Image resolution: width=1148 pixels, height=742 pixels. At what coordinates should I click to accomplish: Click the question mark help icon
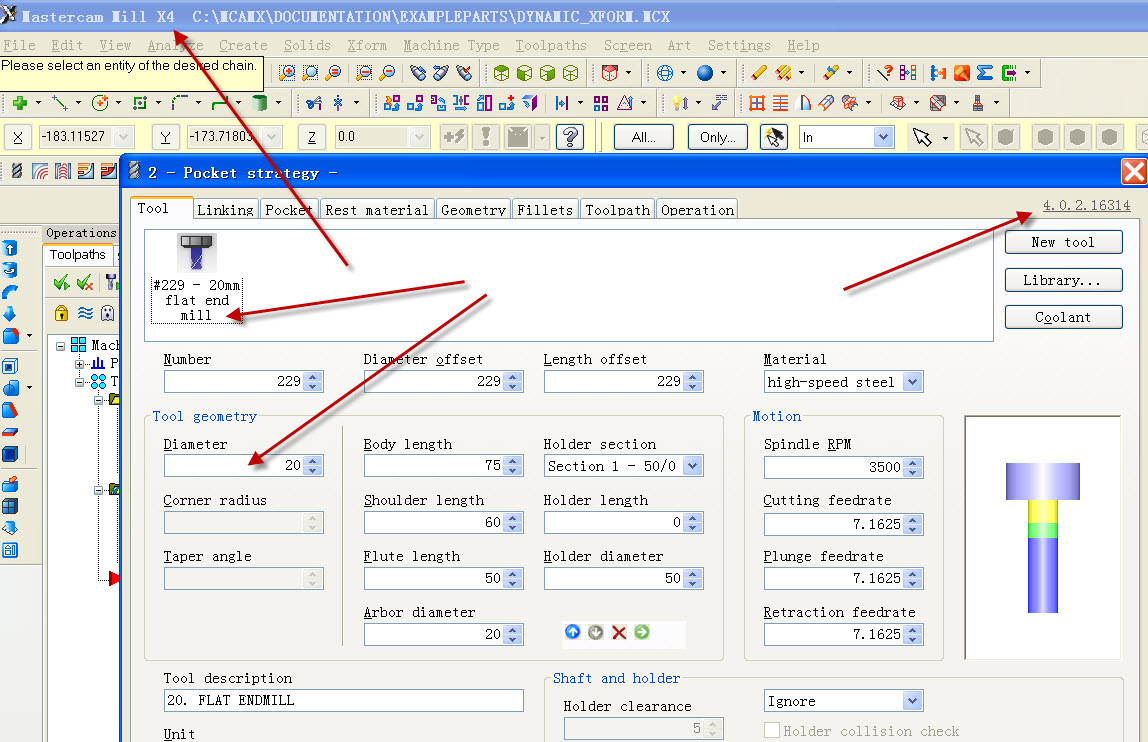(570, 137)
